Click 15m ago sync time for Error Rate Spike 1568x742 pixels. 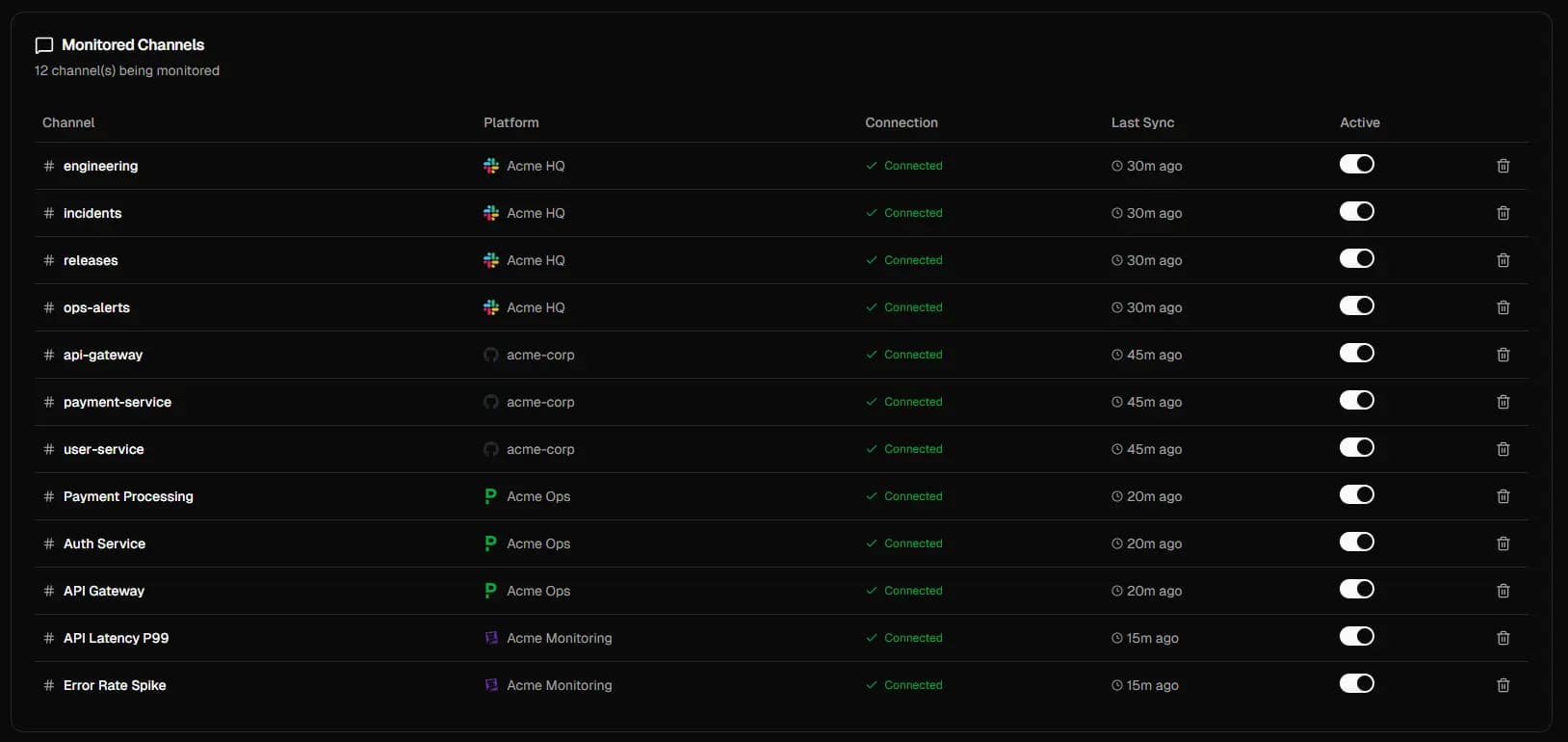pos(1145,685)
